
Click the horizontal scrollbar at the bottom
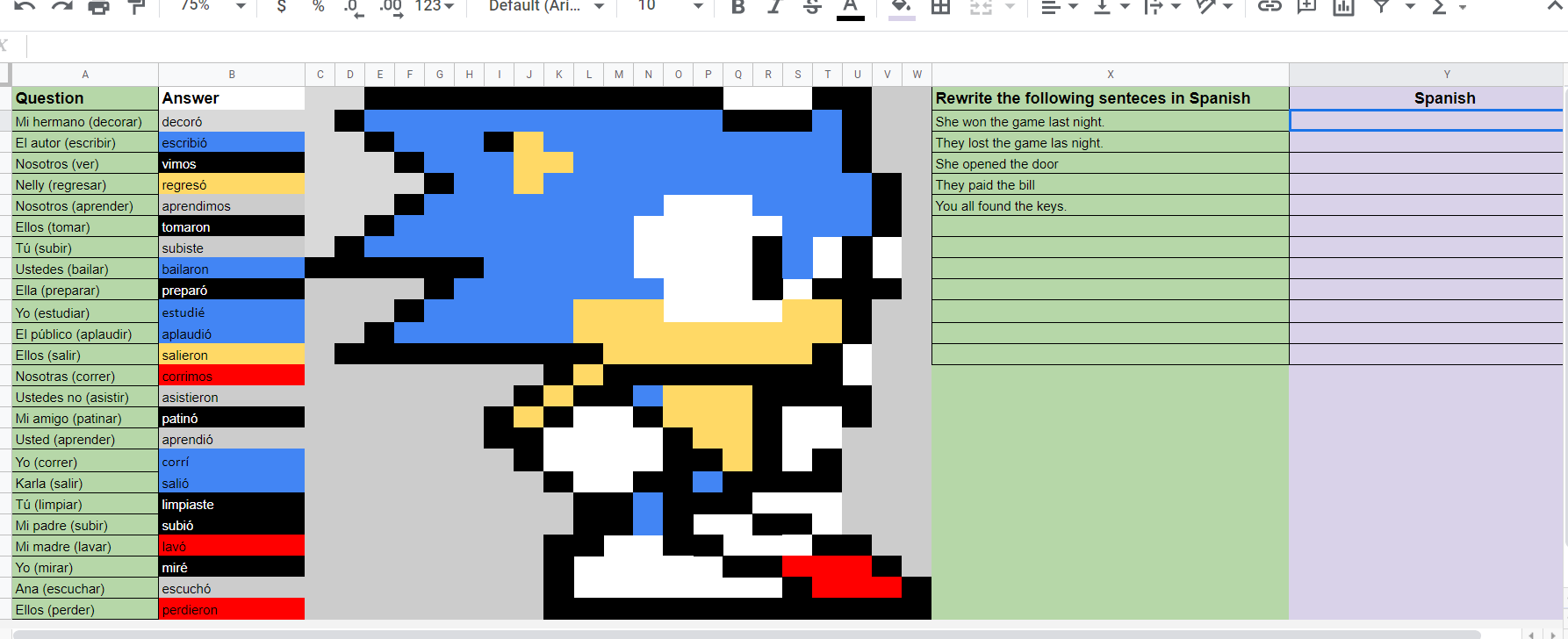[x=746, y=634]
